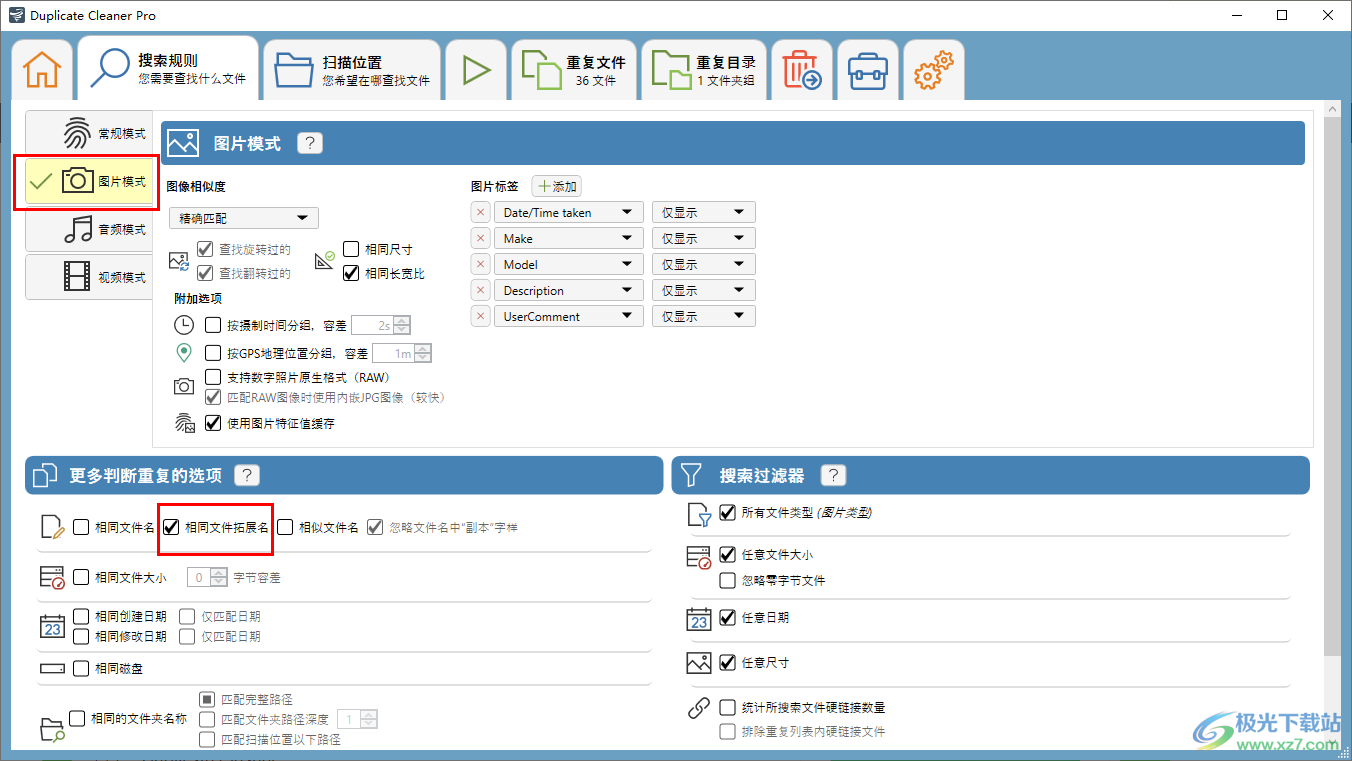1352x761 pixels.
Task: Select the 图片模式 mode button
Action: pyautogui.click(x=90, y=182)
